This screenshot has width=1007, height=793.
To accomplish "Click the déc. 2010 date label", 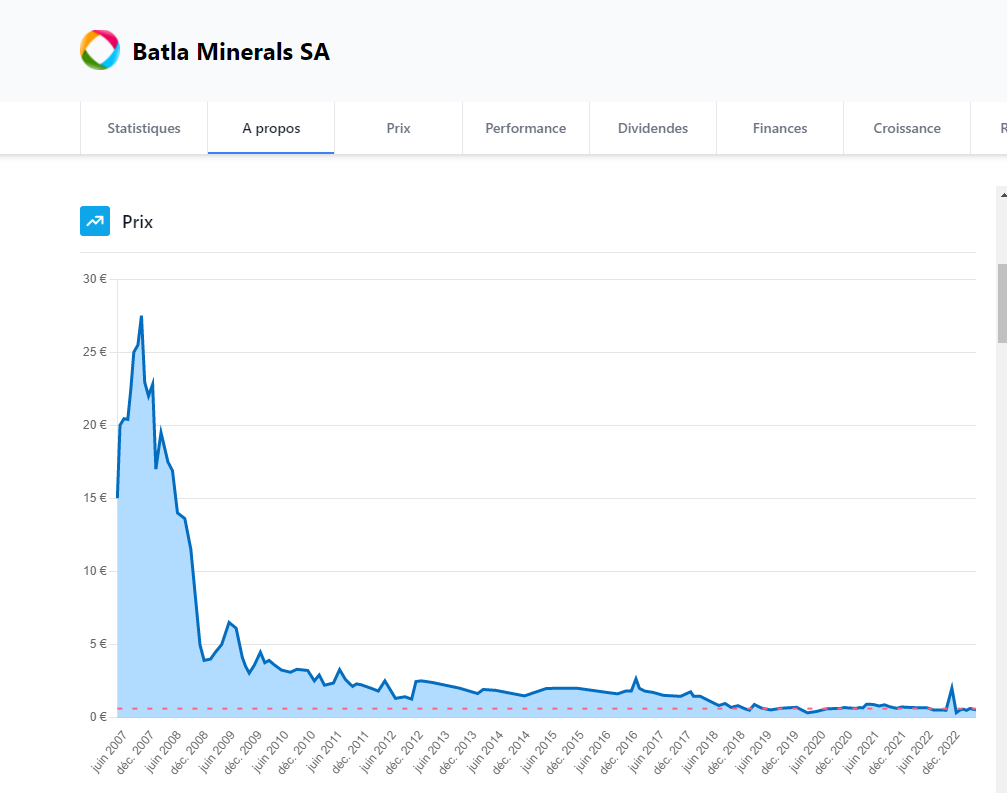I will coord(297,751).
